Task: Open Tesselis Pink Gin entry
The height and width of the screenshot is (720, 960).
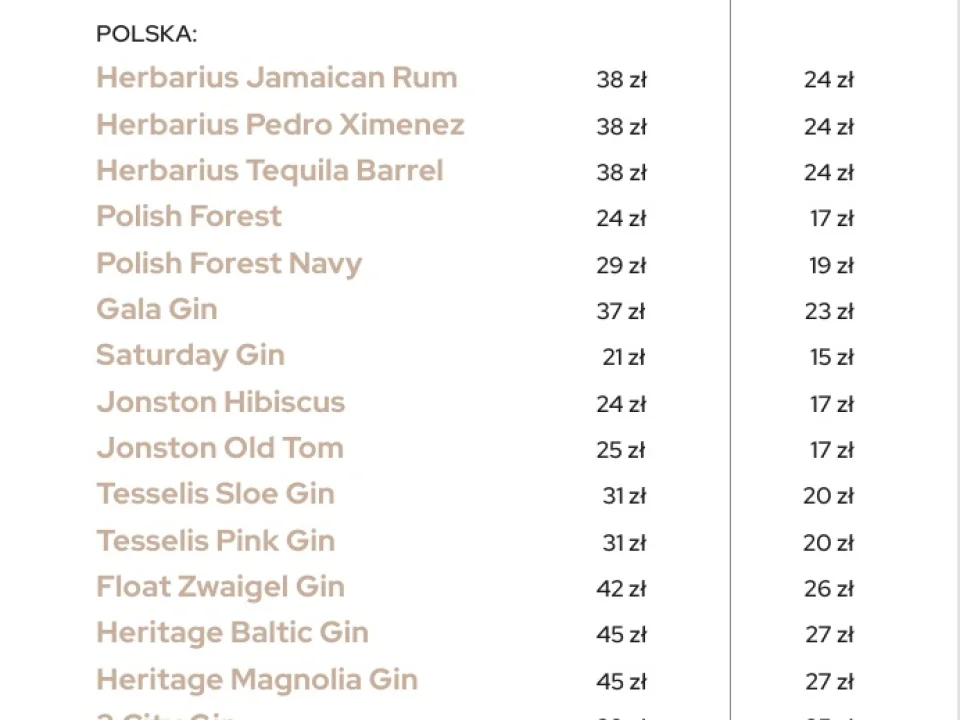Action: [216, 541]
